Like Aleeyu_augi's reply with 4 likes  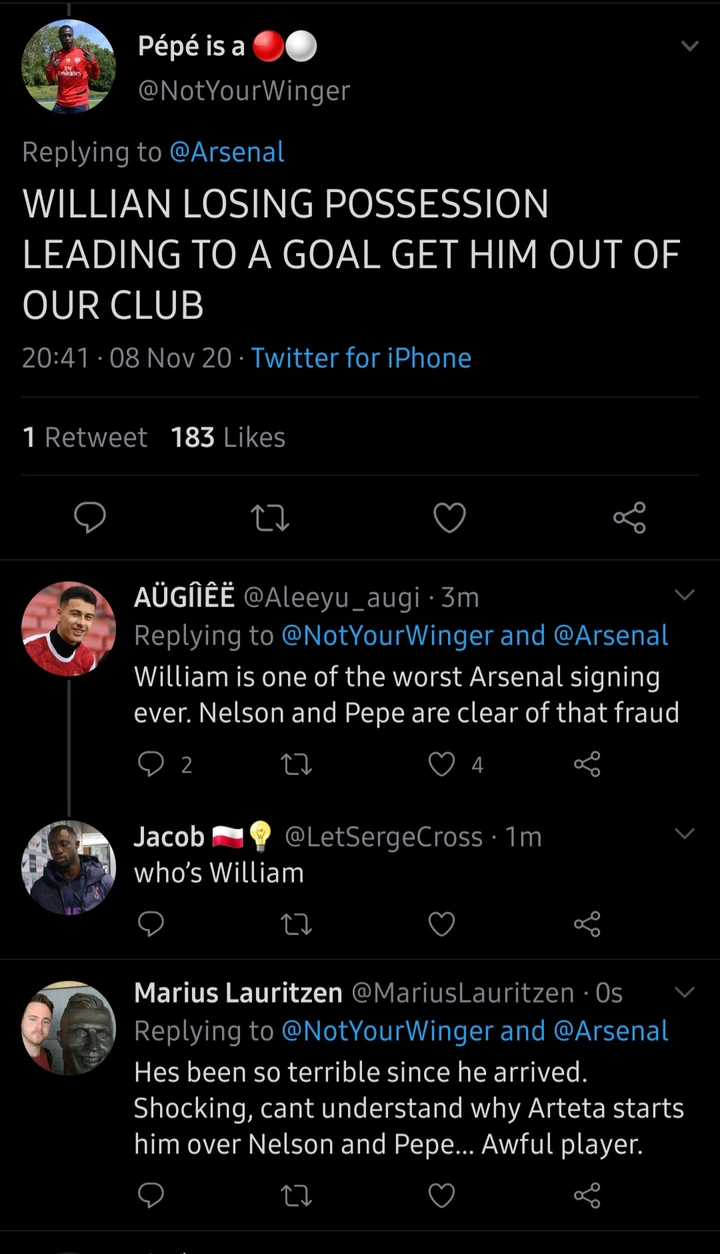coord(442,765)
